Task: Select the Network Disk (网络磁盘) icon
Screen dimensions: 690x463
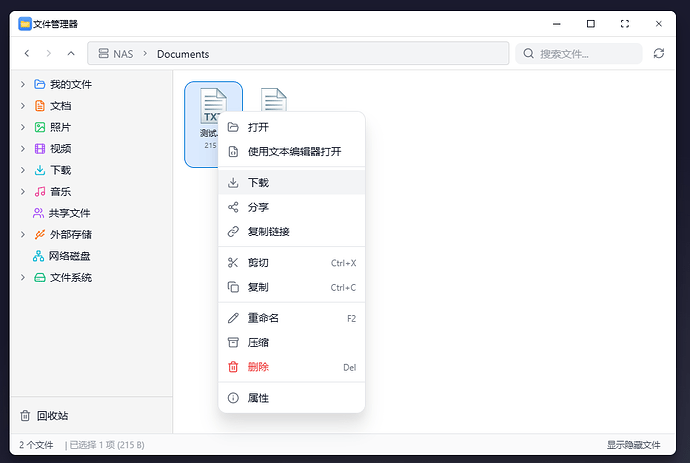Action: pyautogui.click(x=40, y=256)
